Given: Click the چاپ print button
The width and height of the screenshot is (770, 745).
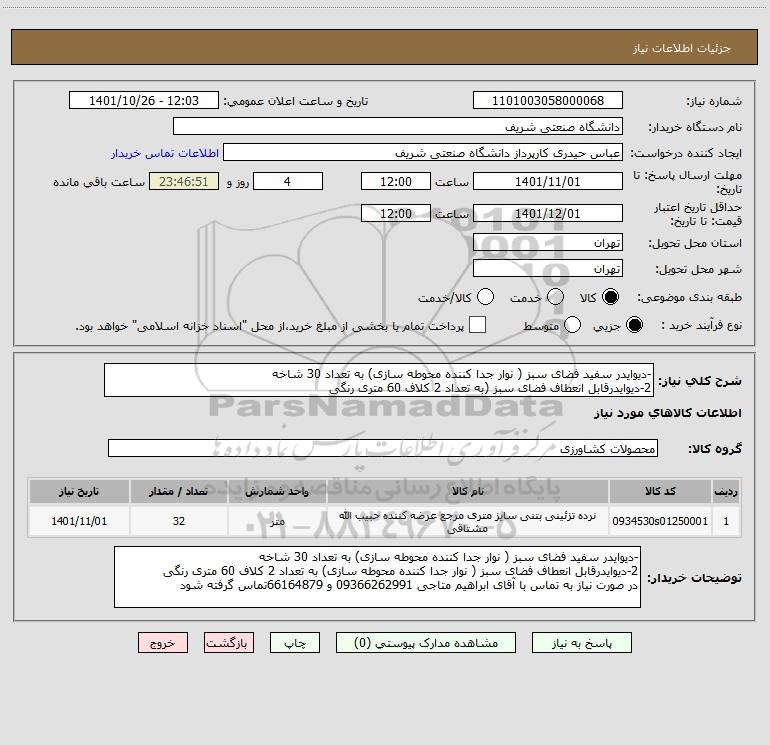Looking at the screenshot, I should click(x=295, y=642).
